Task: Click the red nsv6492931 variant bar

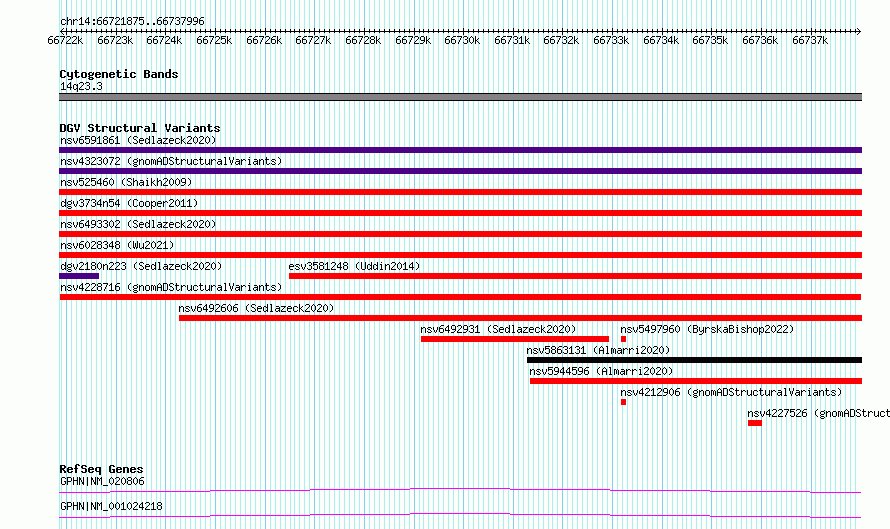Action: [x=515, y=339]
